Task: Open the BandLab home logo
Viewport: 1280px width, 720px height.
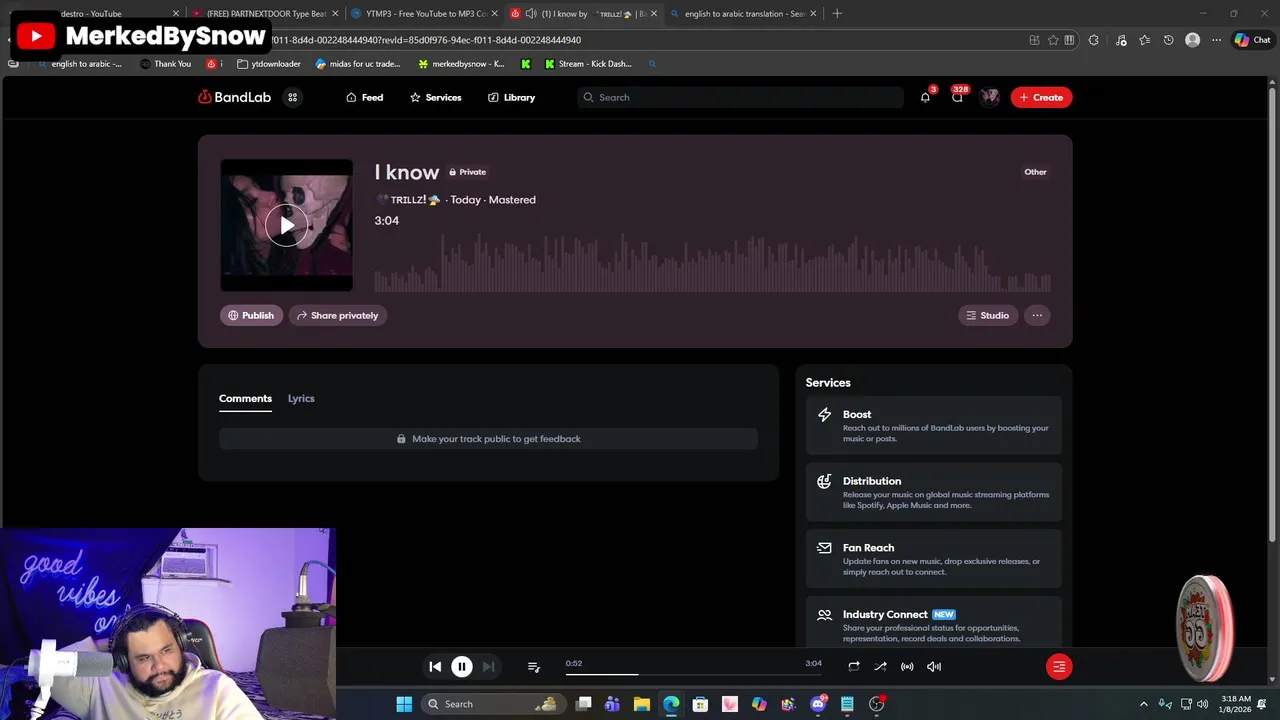Action: (234, 97)
